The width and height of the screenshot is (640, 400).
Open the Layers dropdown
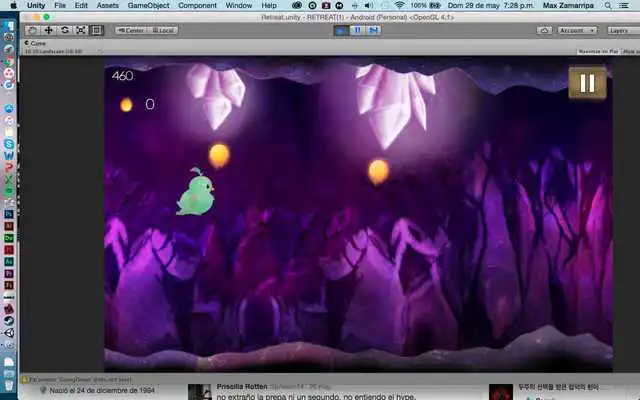click(x=623, y=31)
